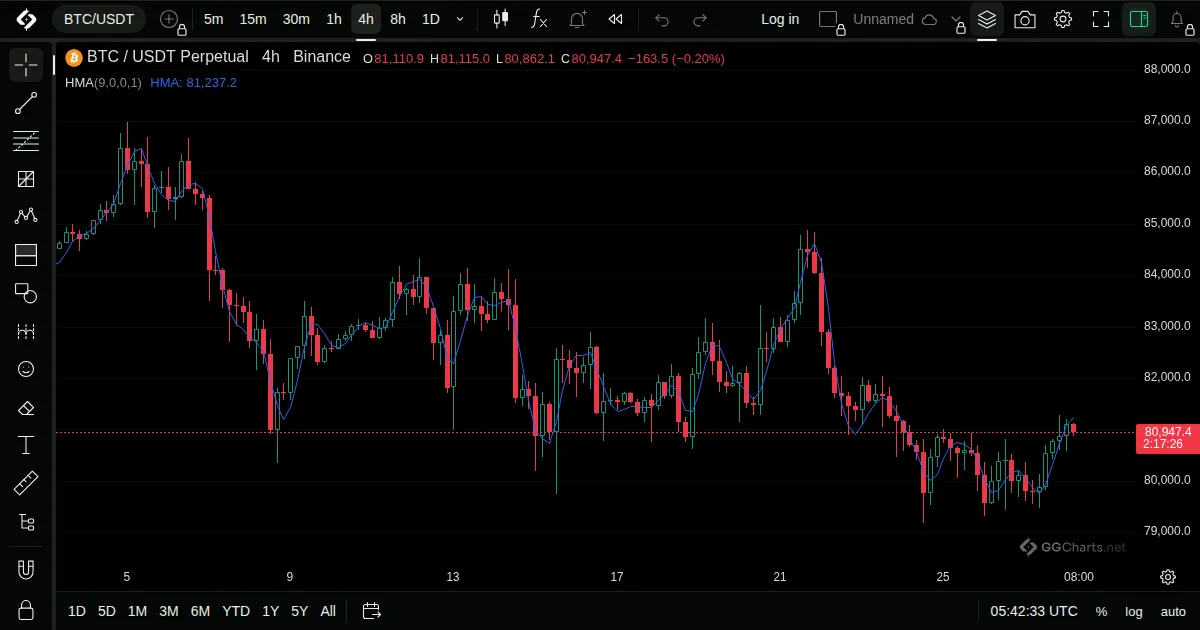The image size is (1200, 630).
Task: Open the go-to-date calendar icon
Action: pos(372,611)
